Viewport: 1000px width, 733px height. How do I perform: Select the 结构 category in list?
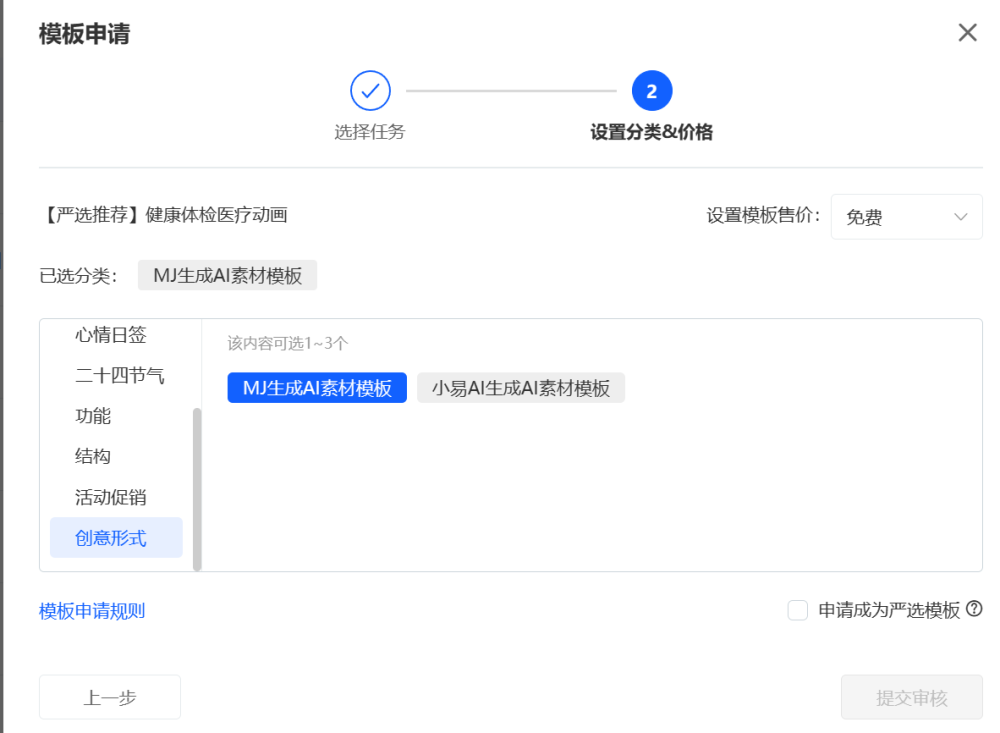pos(93,456)
